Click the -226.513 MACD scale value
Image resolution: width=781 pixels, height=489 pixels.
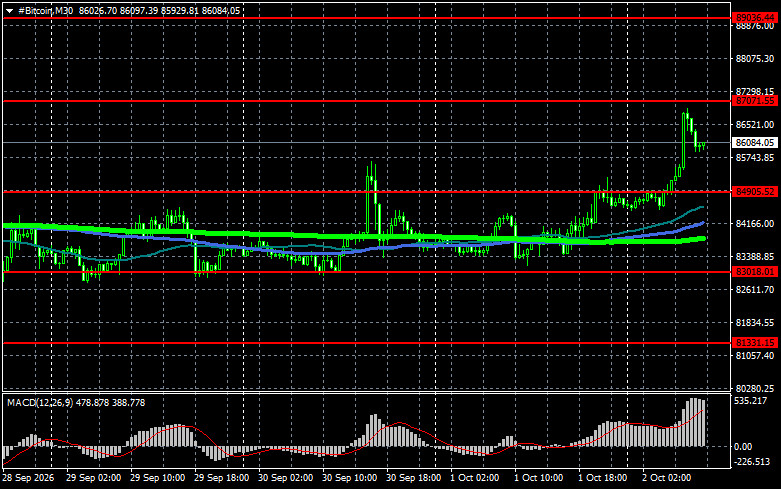(x=752, y=462)
